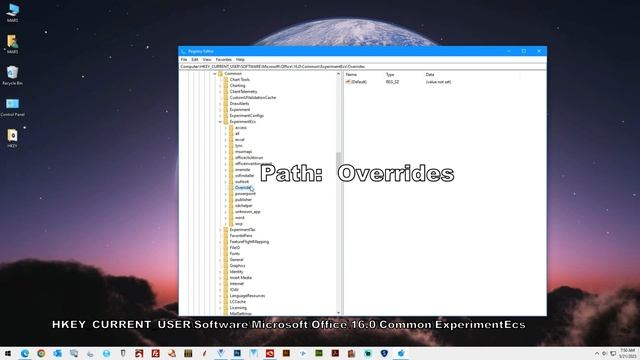
Task: Expand the ExperimentTas key
Action: pos(220,230)
